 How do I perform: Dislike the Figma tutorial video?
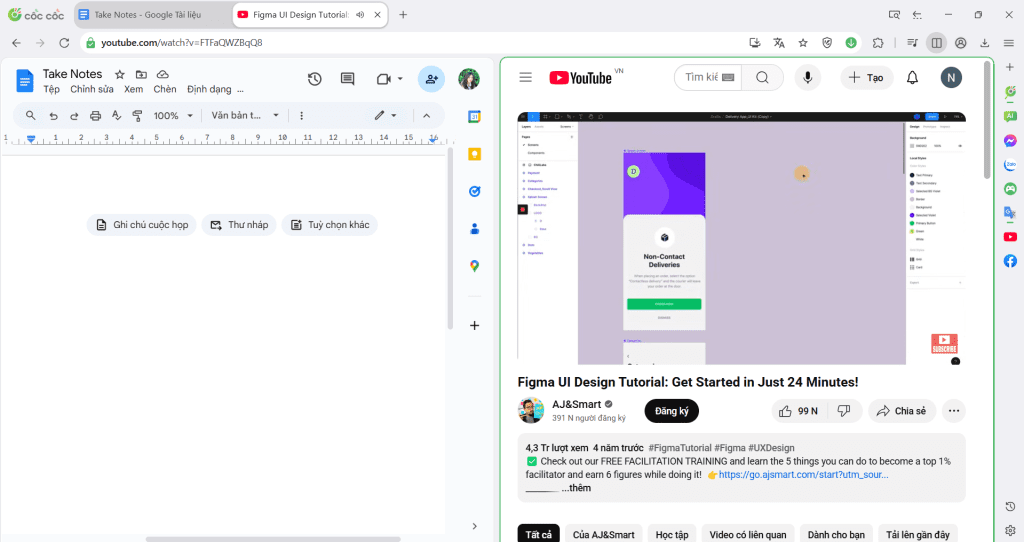844,411
